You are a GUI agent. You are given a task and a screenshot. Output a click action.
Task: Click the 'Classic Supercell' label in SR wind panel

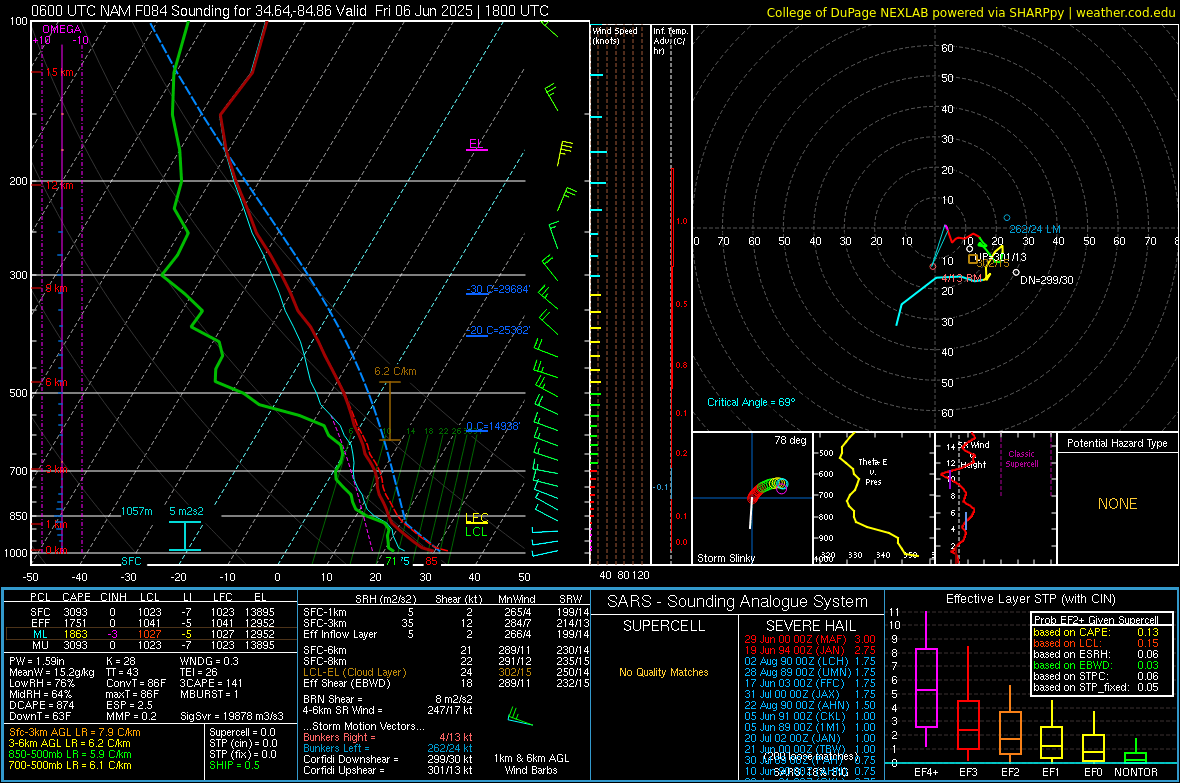(1021, 459)
